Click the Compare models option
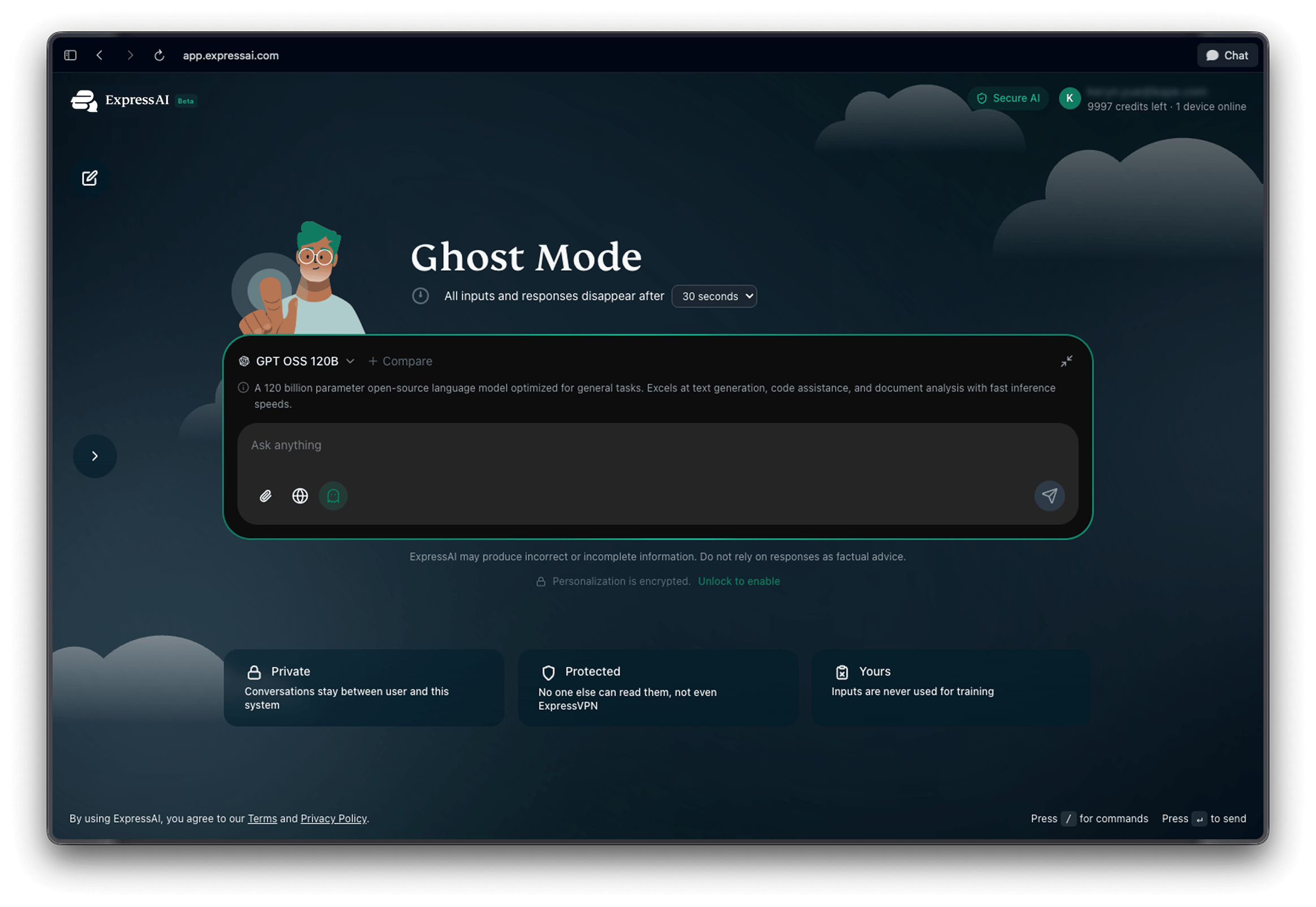Viewport: 1316px width, 907px height. pos(400,362)
